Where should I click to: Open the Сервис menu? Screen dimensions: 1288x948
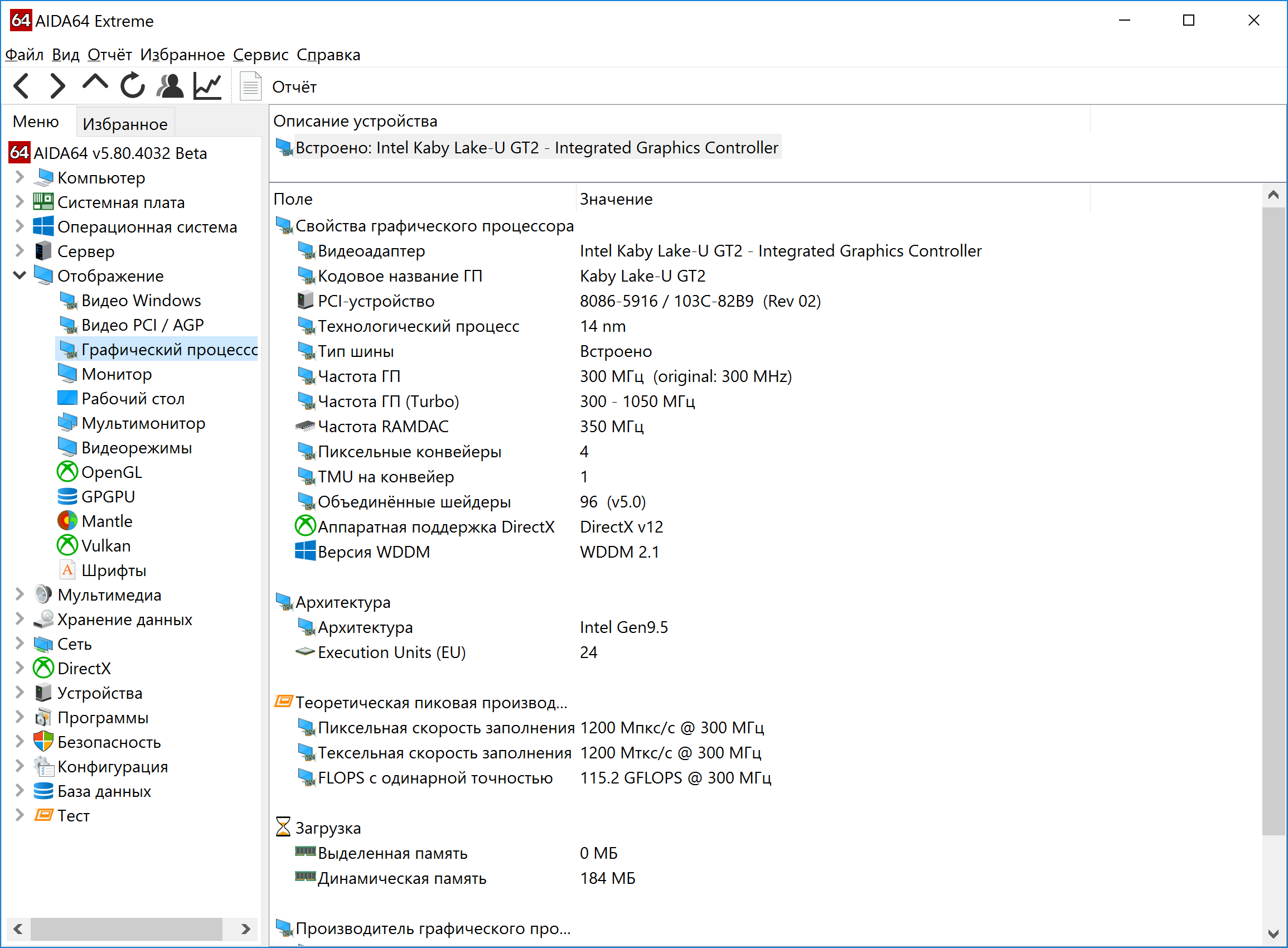(260, 55)
